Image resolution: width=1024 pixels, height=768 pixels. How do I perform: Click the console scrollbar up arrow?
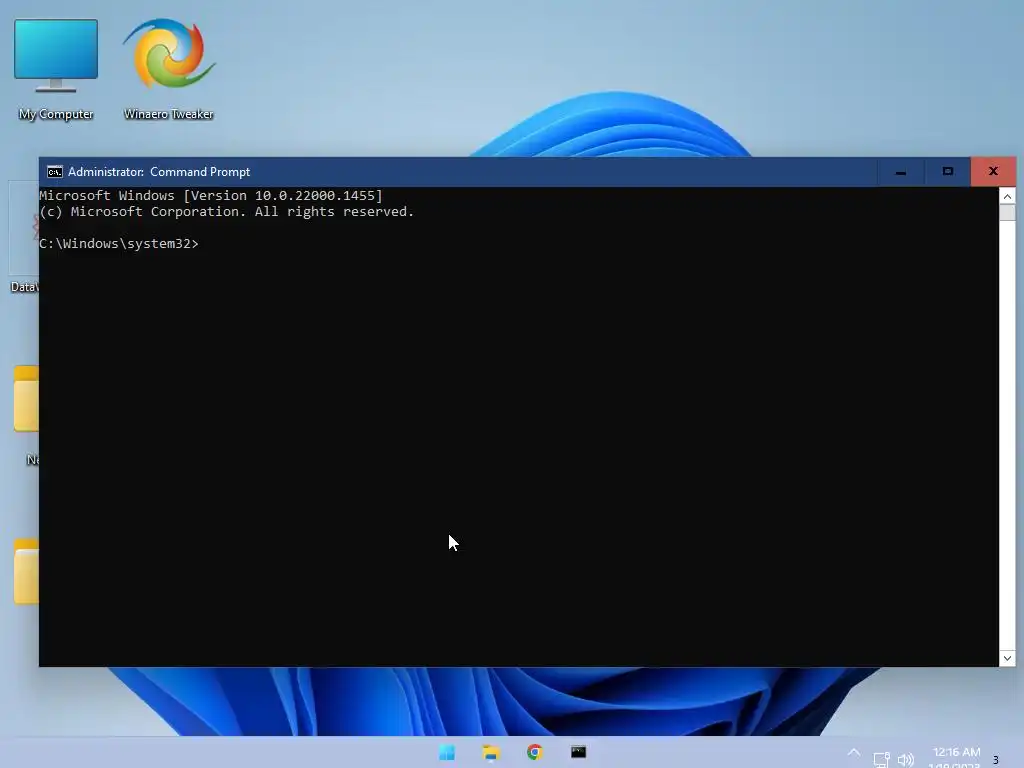click(x=1007, y=196)
